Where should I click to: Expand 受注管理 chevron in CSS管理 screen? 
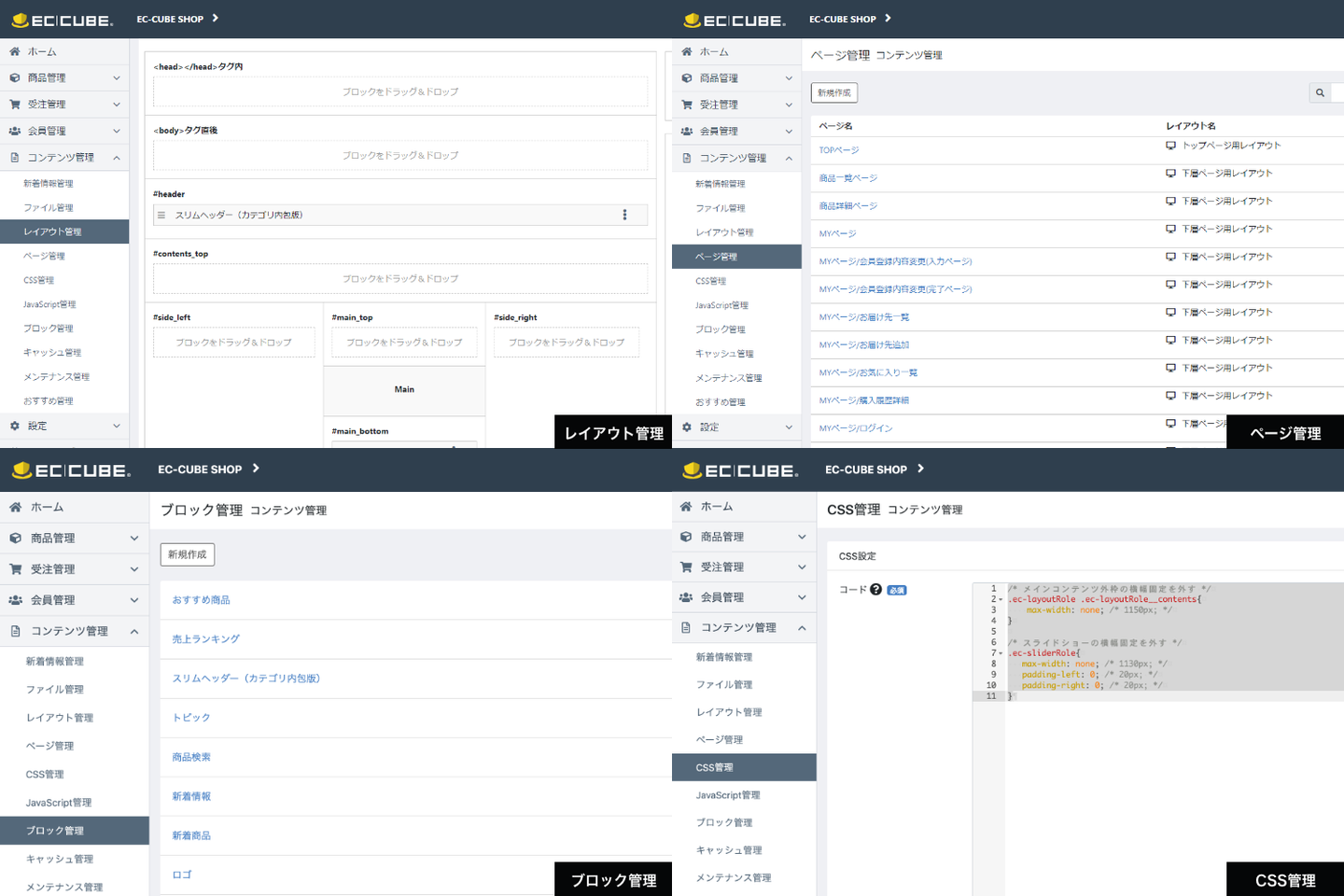coord(802,567)
